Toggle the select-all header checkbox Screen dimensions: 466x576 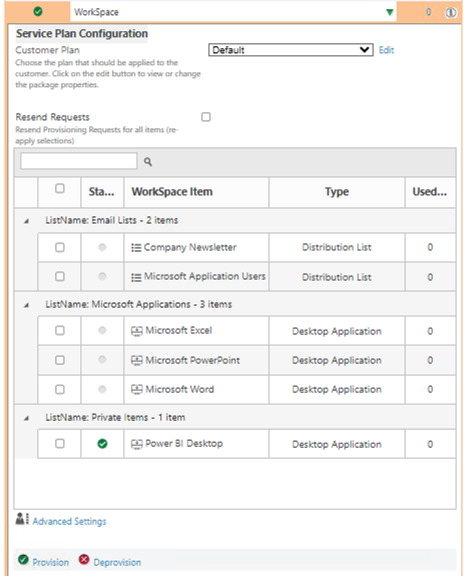[x=59, y=188]
